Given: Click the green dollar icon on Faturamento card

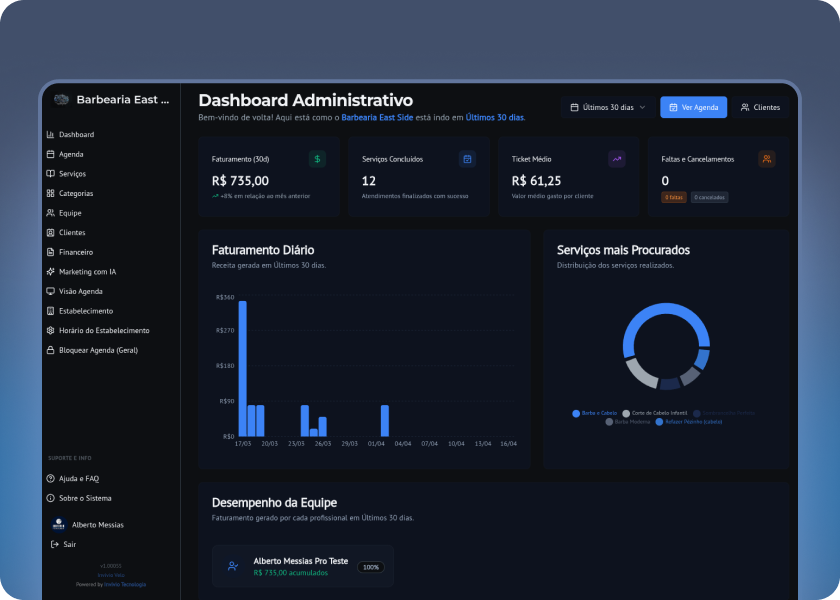Looking at the screenshot, I should (x=317, y=159).
